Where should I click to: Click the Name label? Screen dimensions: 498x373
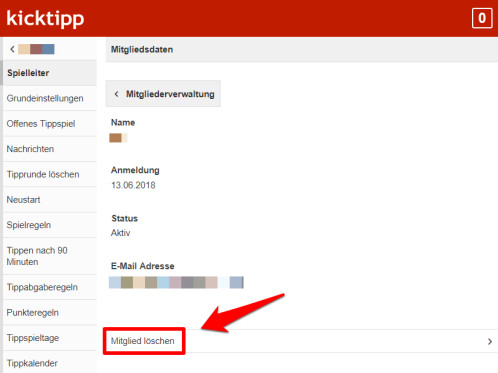click(x=123, y=123)
